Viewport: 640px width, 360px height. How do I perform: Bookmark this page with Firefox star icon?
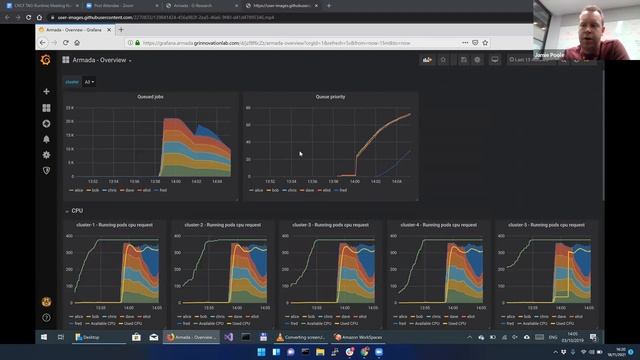point(485,42)
